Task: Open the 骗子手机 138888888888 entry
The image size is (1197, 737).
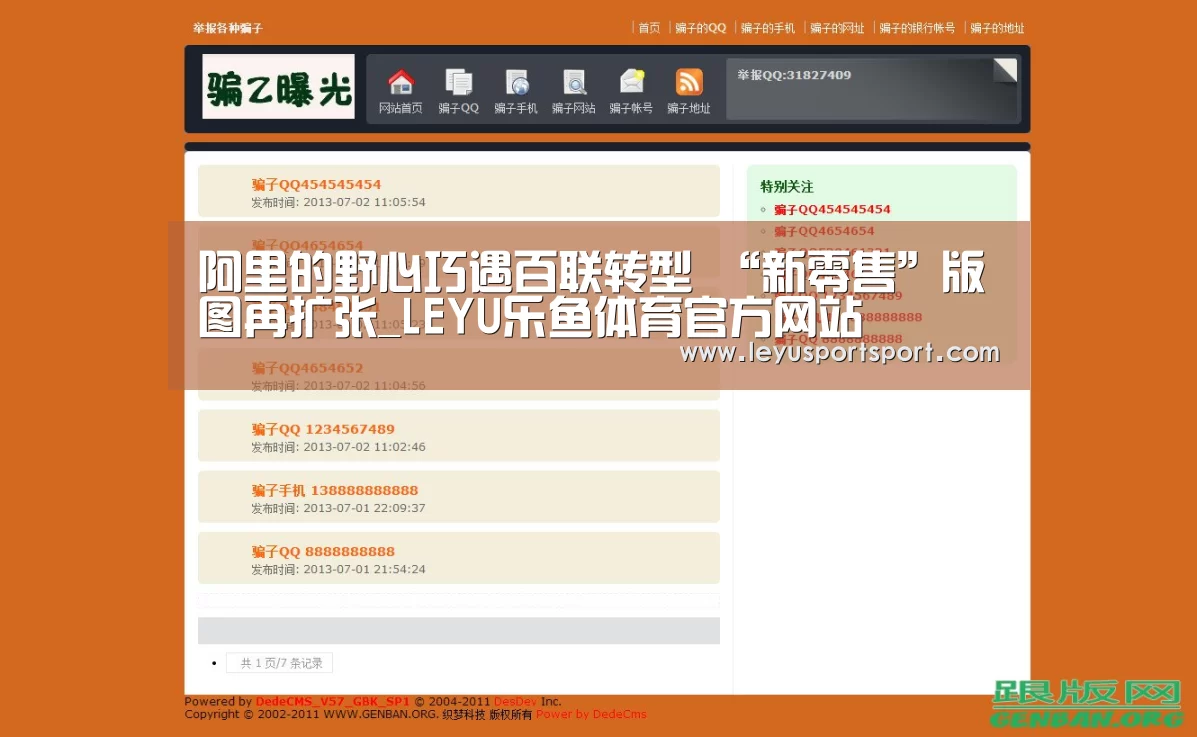Action: tap(334, 490)
